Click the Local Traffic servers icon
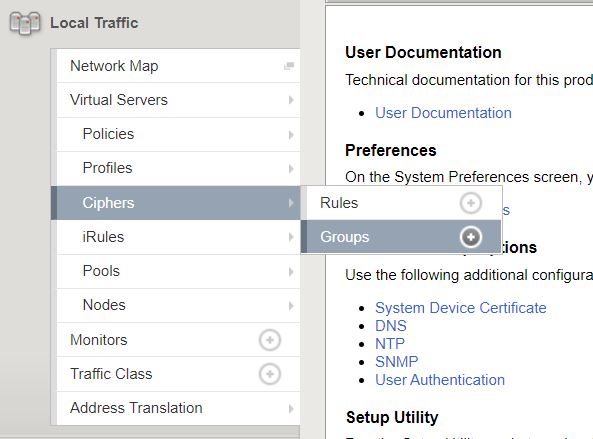 (25, 23)
